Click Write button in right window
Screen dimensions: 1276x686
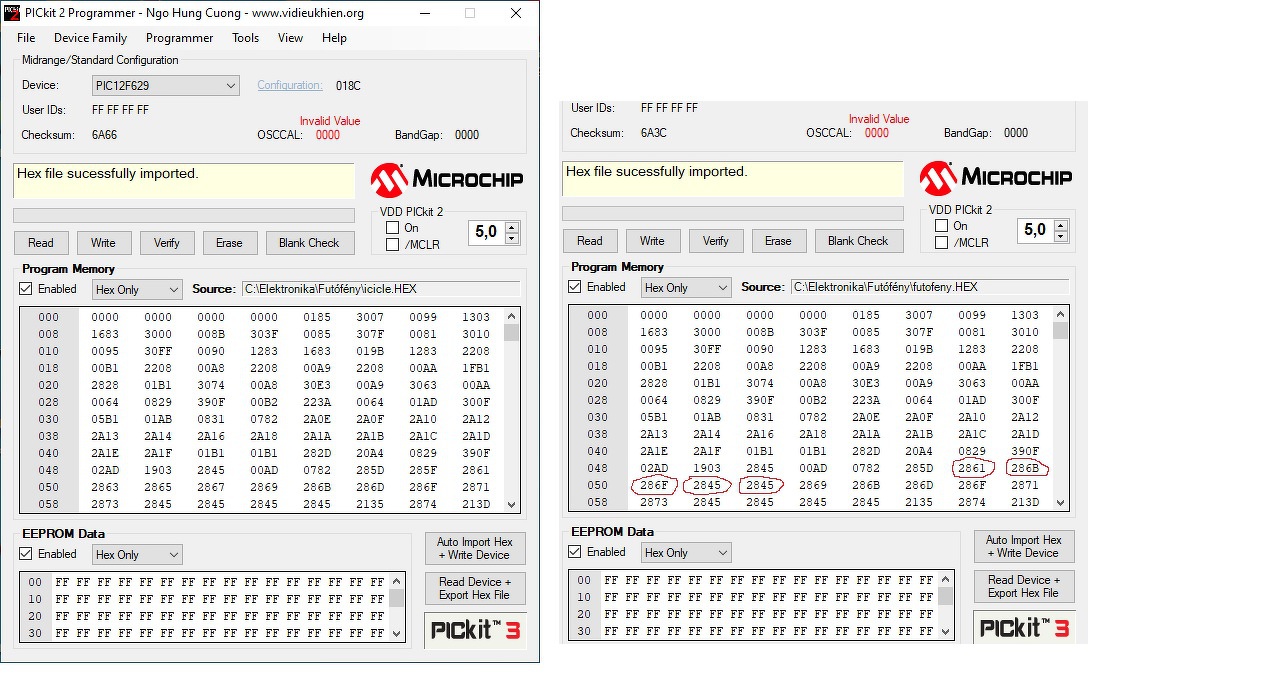coord(652,241)
